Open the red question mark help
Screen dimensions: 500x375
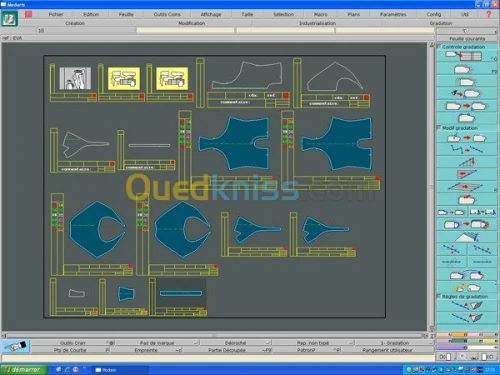pos(489,14)
